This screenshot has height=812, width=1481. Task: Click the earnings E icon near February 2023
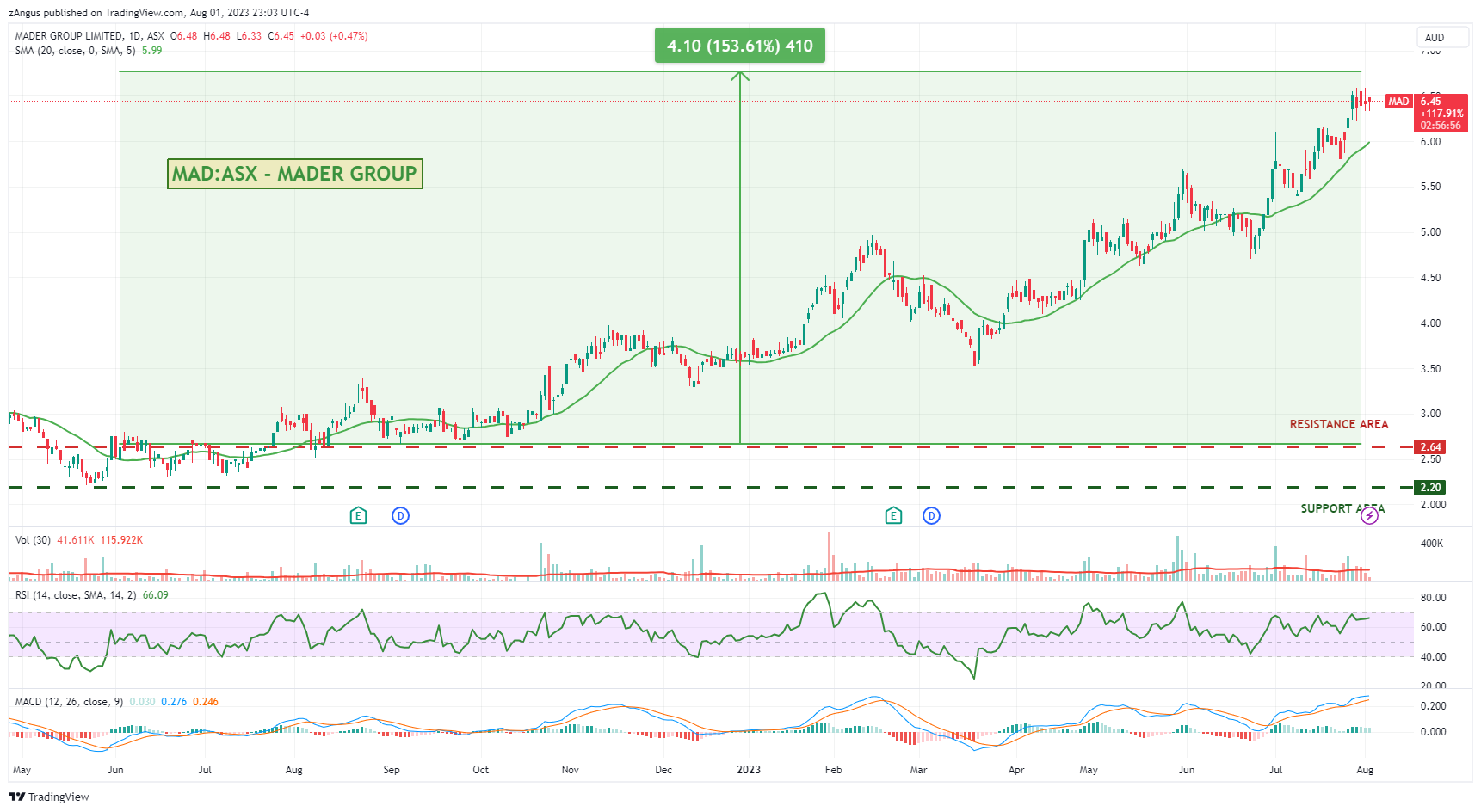coord(893,516)
